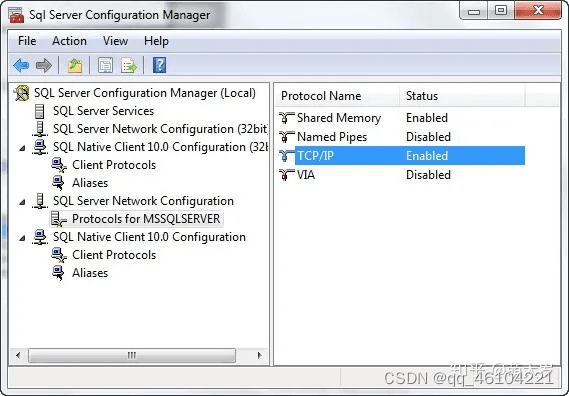Click the SQL Server Network Configuration (32bit) icon

pyautogui.click(x=40, y=129)
